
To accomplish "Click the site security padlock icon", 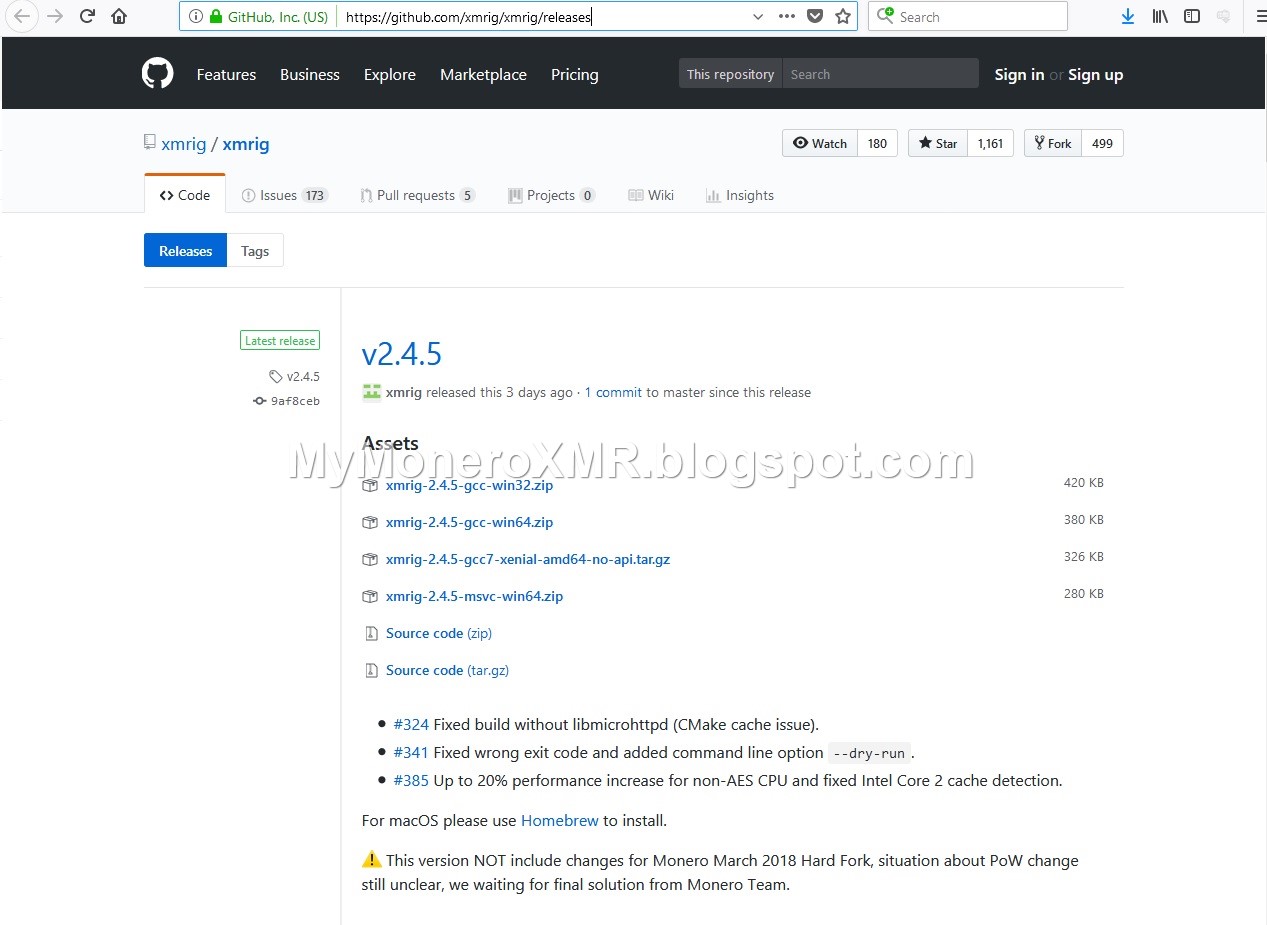I will click(217, 16).
